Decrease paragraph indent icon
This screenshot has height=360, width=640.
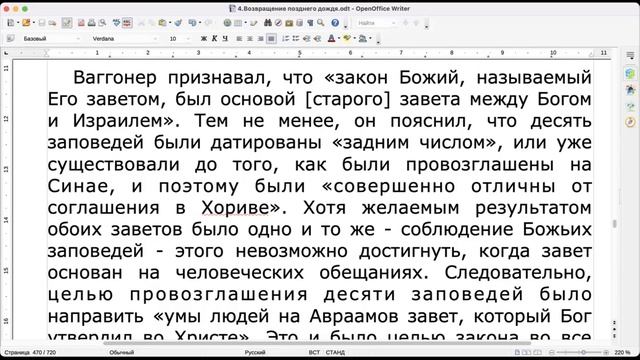point(307,38)
